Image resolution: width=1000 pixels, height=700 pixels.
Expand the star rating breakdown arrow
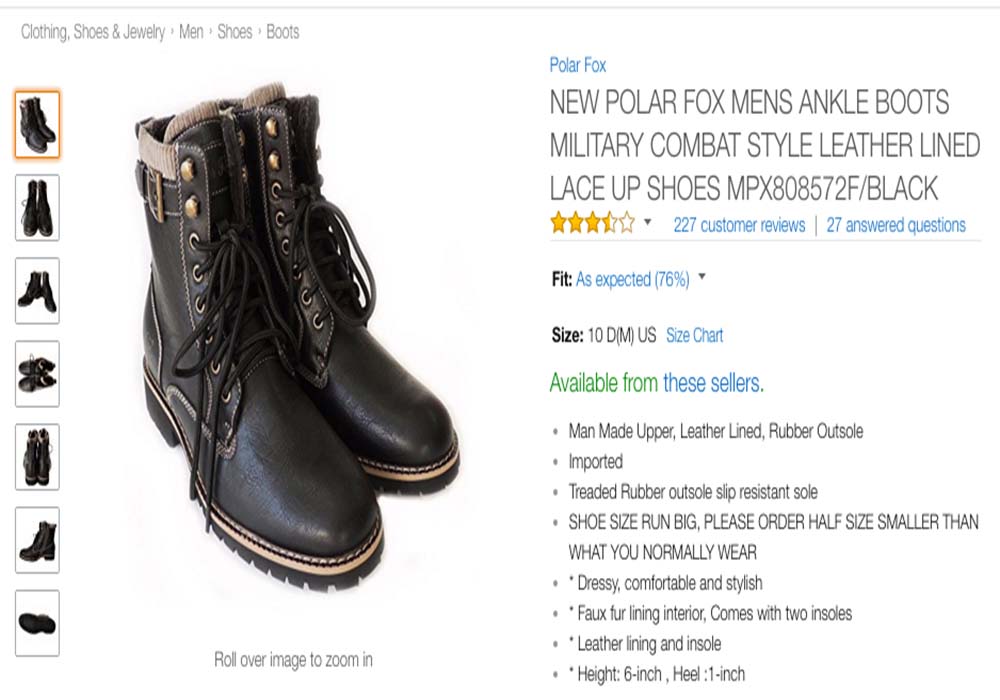click(647, 222)
